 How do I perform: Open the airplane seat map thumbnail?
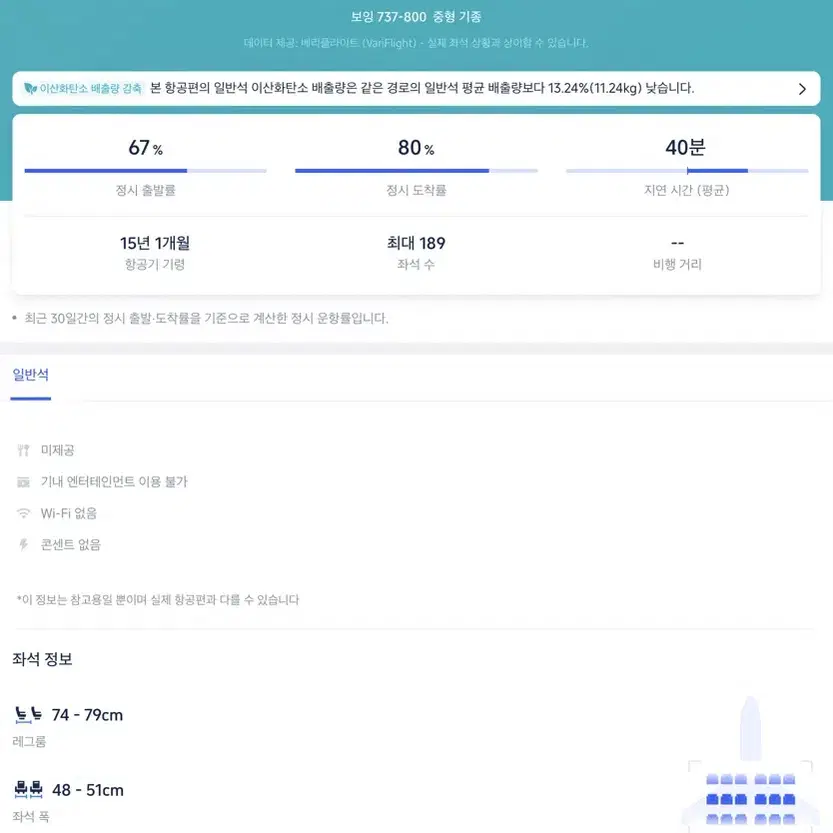pos(750,764)
